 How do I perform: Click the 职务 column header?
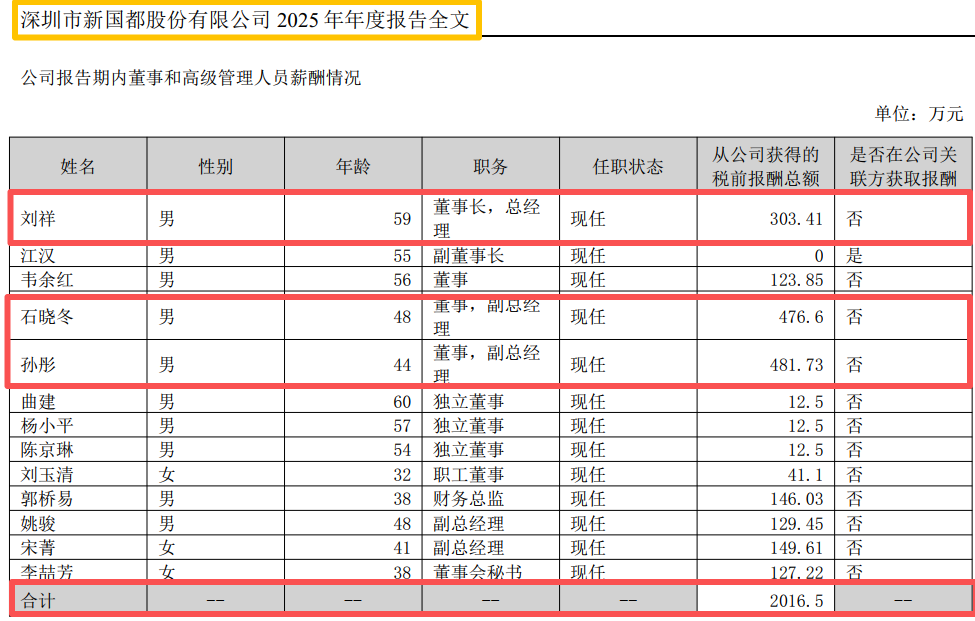[x=490, y=167]
